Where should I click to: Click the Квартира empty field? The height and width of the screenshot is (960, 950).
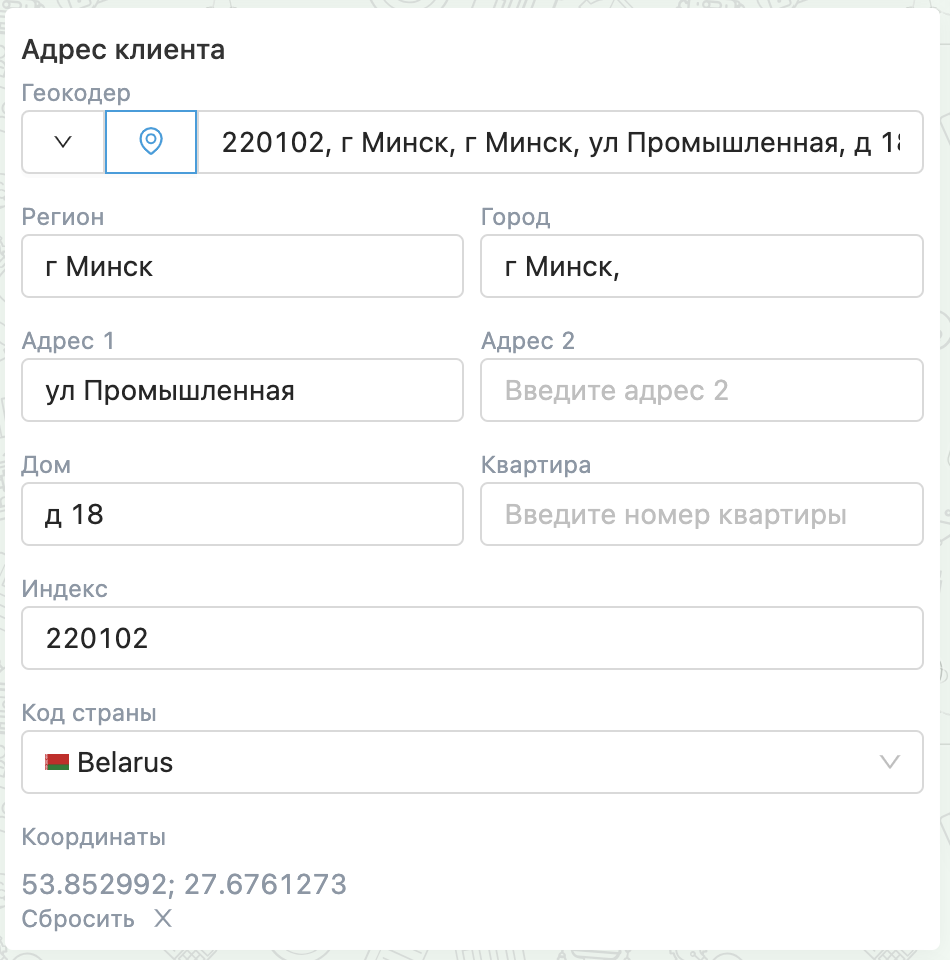point(701,514)
